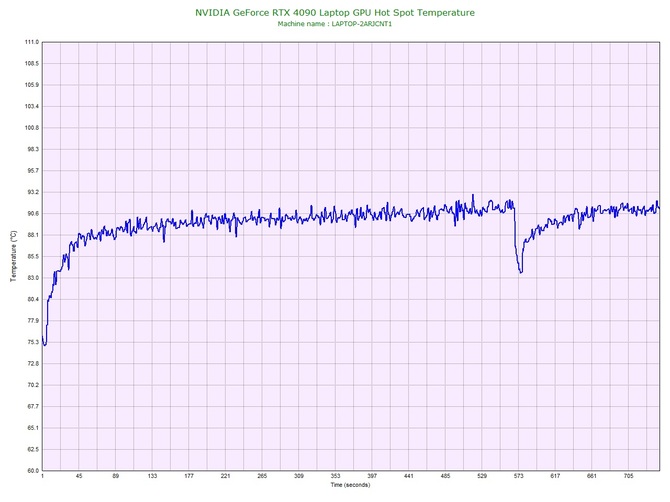Image resolution: width=670 pixels, height=502 pixels.
Task: Click the time tick labeled 353
Action: (x=335, y=476)
